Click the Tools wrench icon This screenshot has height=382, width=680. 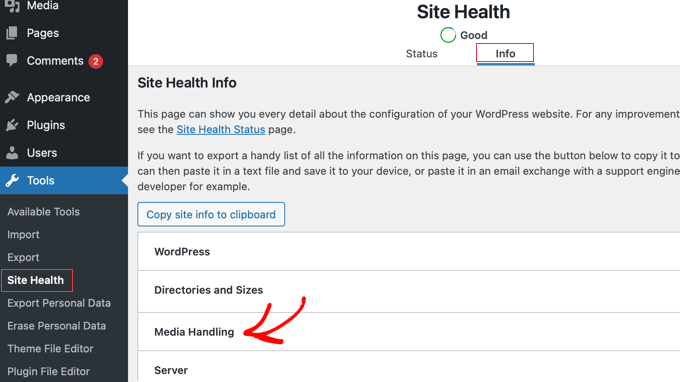[x=12, y=180]
